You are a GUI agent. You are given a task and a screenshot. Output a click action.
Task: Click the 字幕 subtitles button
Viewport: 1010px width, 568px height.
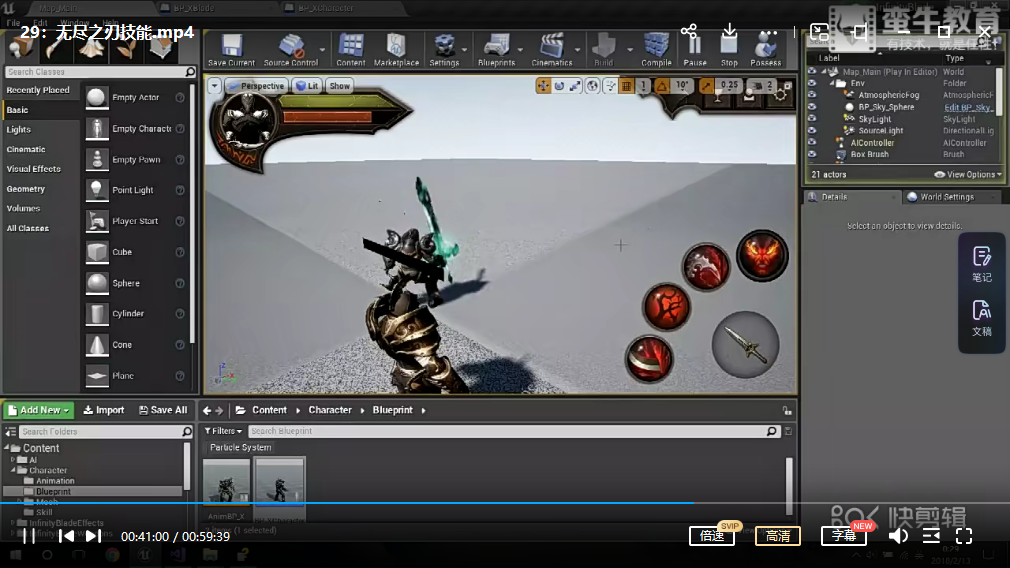pos(844,536)
